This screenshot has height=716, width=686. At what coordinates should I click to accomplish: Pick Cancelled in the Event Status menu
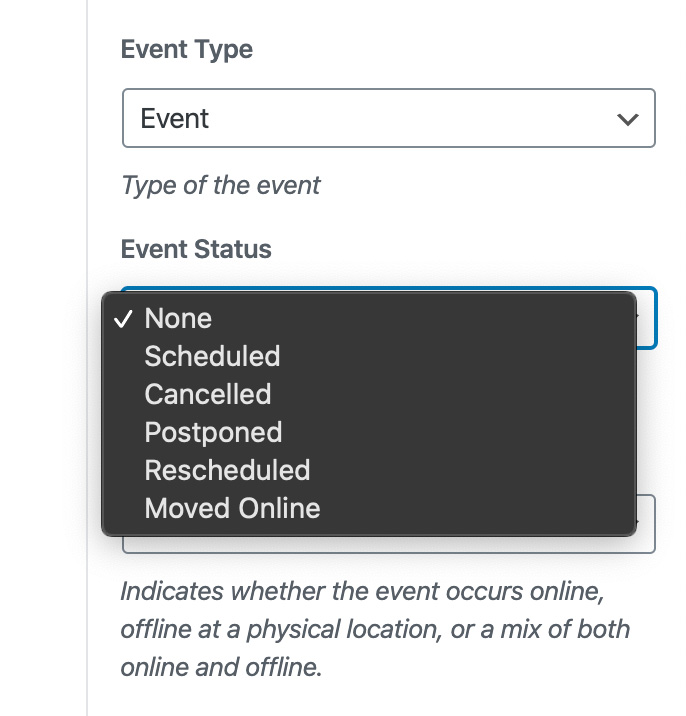point(208,394)
